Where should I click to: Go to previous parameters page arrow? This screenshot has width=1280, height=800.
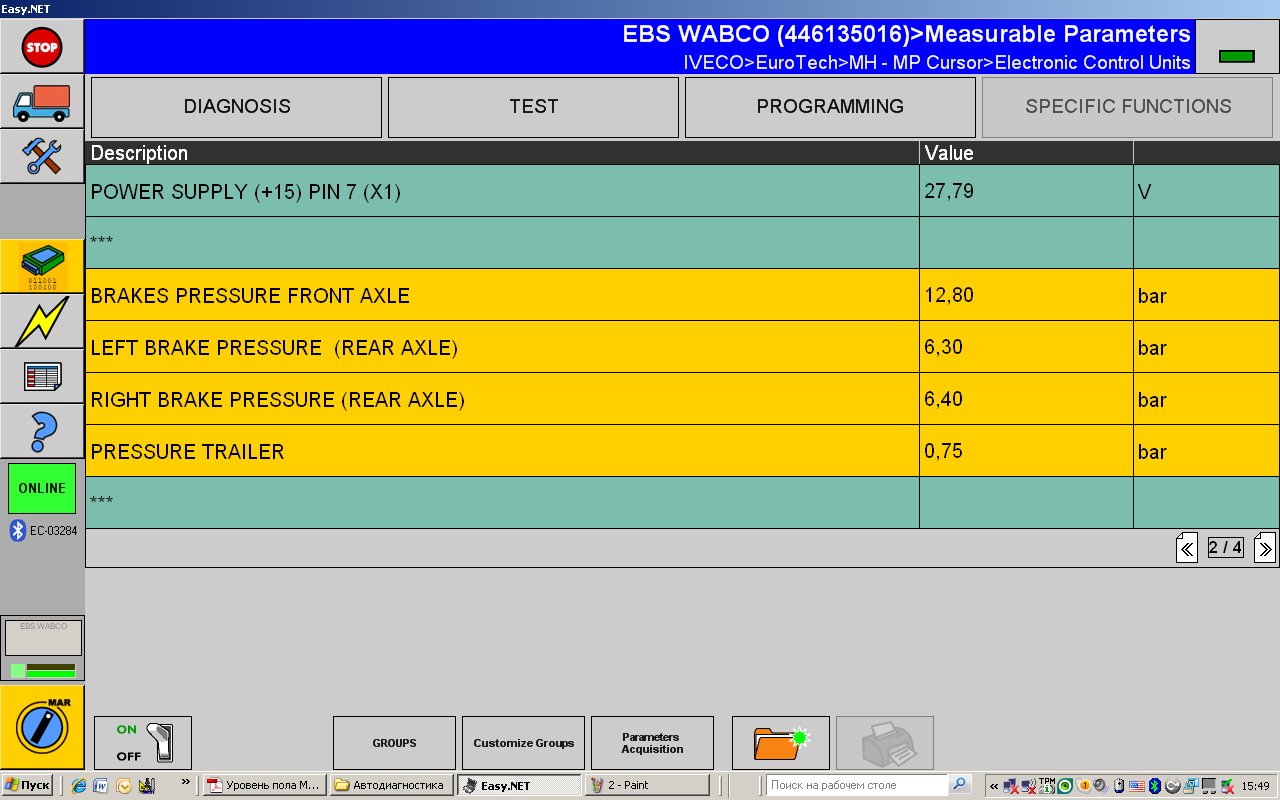tap(1187, 548)
